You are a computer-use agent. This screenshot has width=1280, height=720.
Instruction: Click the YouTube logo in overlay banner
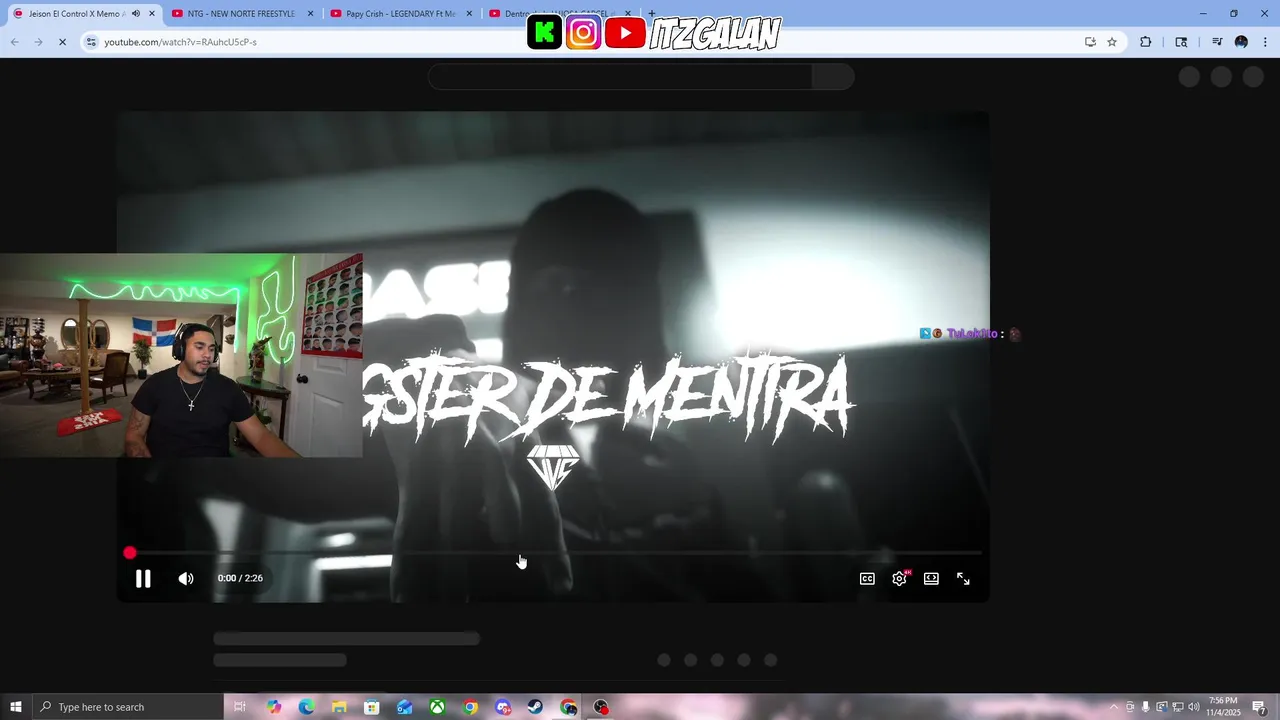(624, 33)
